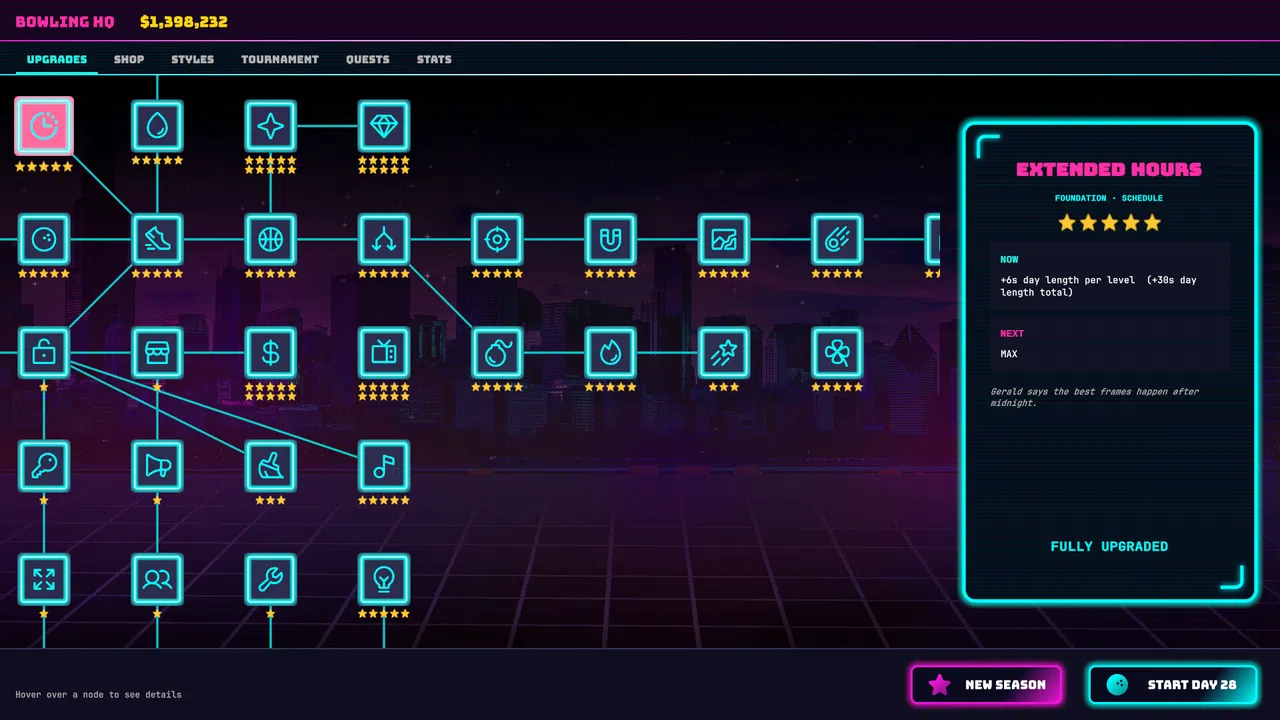The image size is (1280, 720).
Task: Click the Foundation · Schedule subtitle
Action: [1109, 198]
